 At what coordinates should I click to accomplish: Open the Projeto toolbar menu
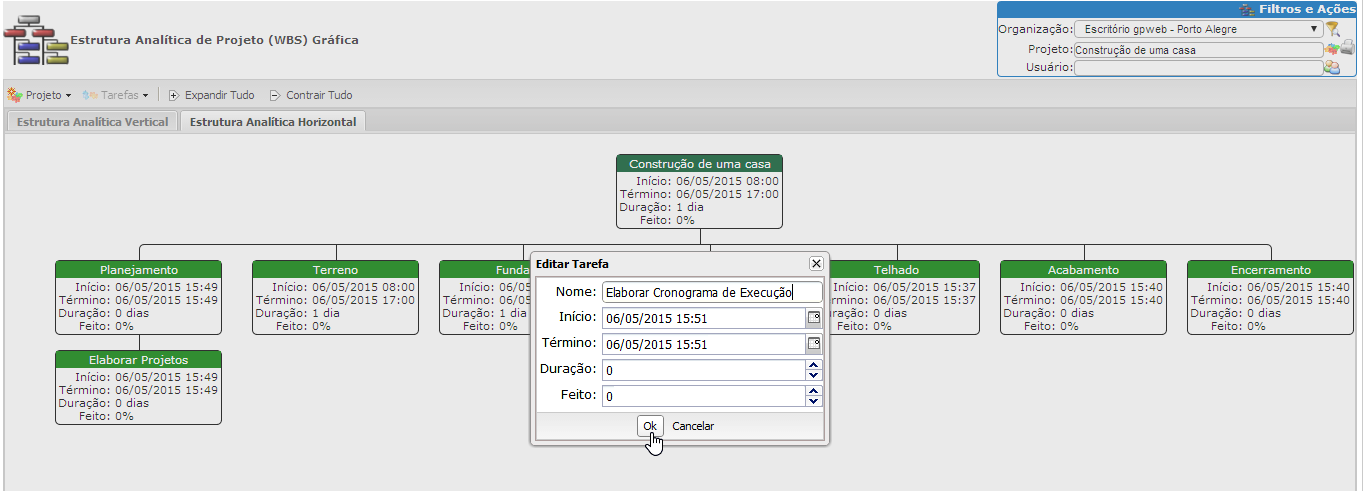[40, 95]
